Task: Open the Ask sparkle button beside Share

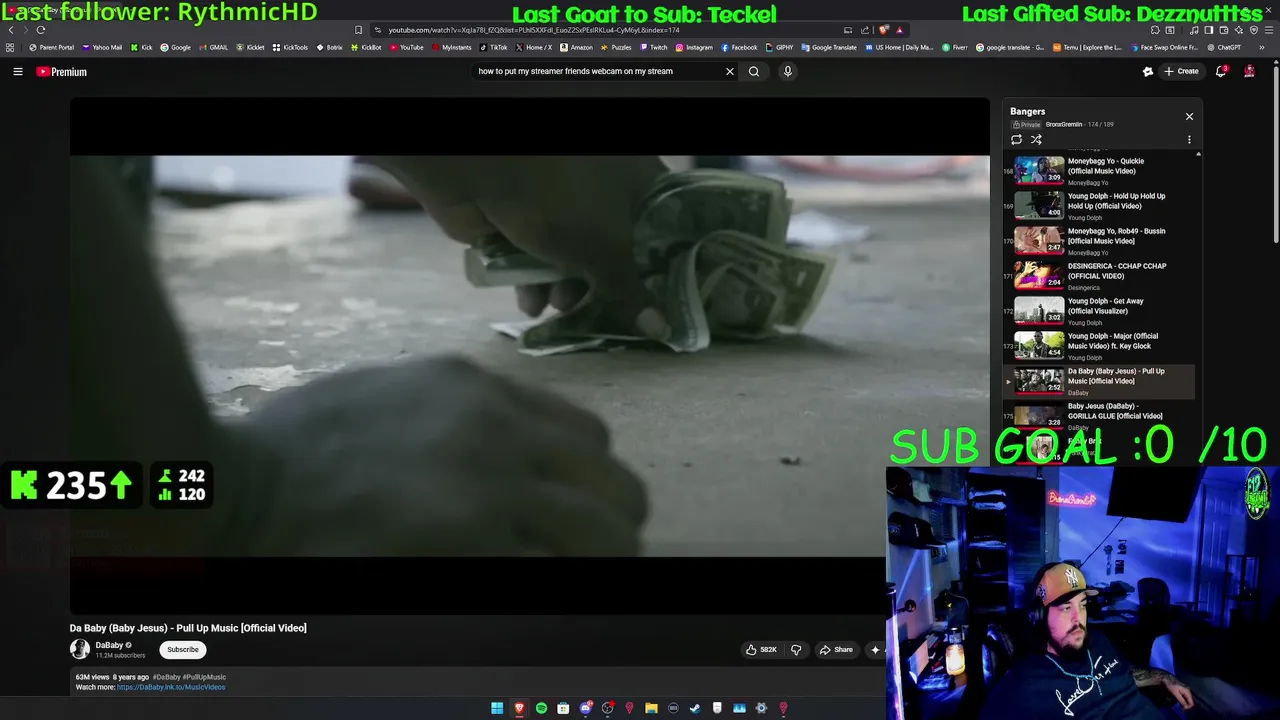Action: [875, 650]
